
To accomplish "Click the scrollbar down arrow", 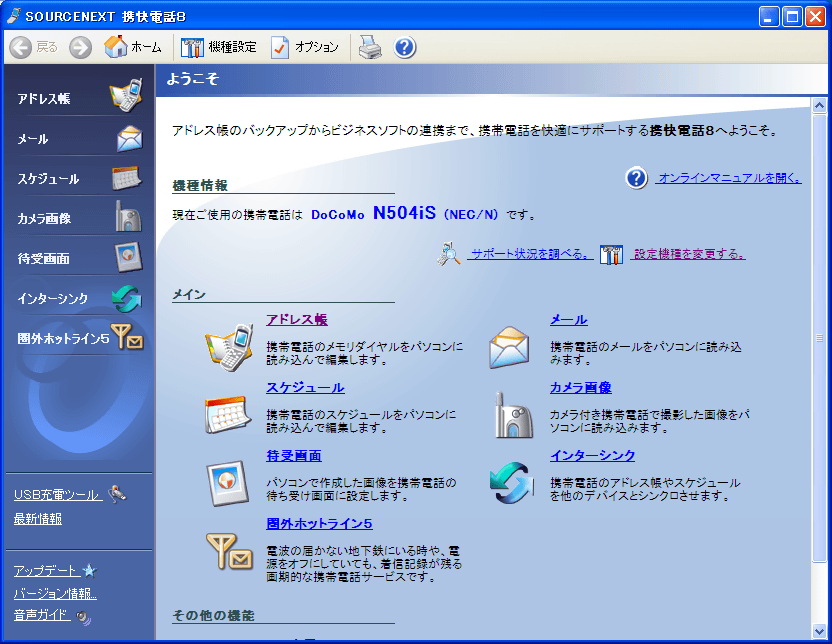I will (819, 631).
